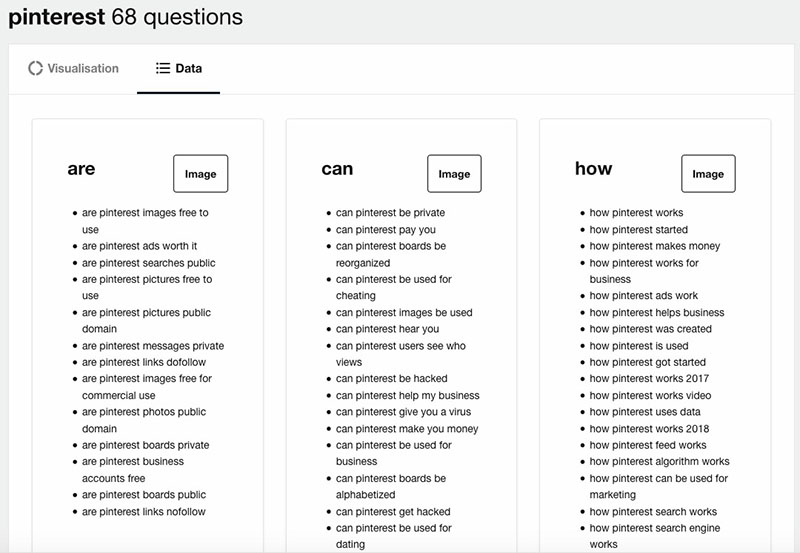Image resolution: width=800 pixels, height=553 pixels.
Task: Click "are pinterest searches public" entry
Action: 148,263
